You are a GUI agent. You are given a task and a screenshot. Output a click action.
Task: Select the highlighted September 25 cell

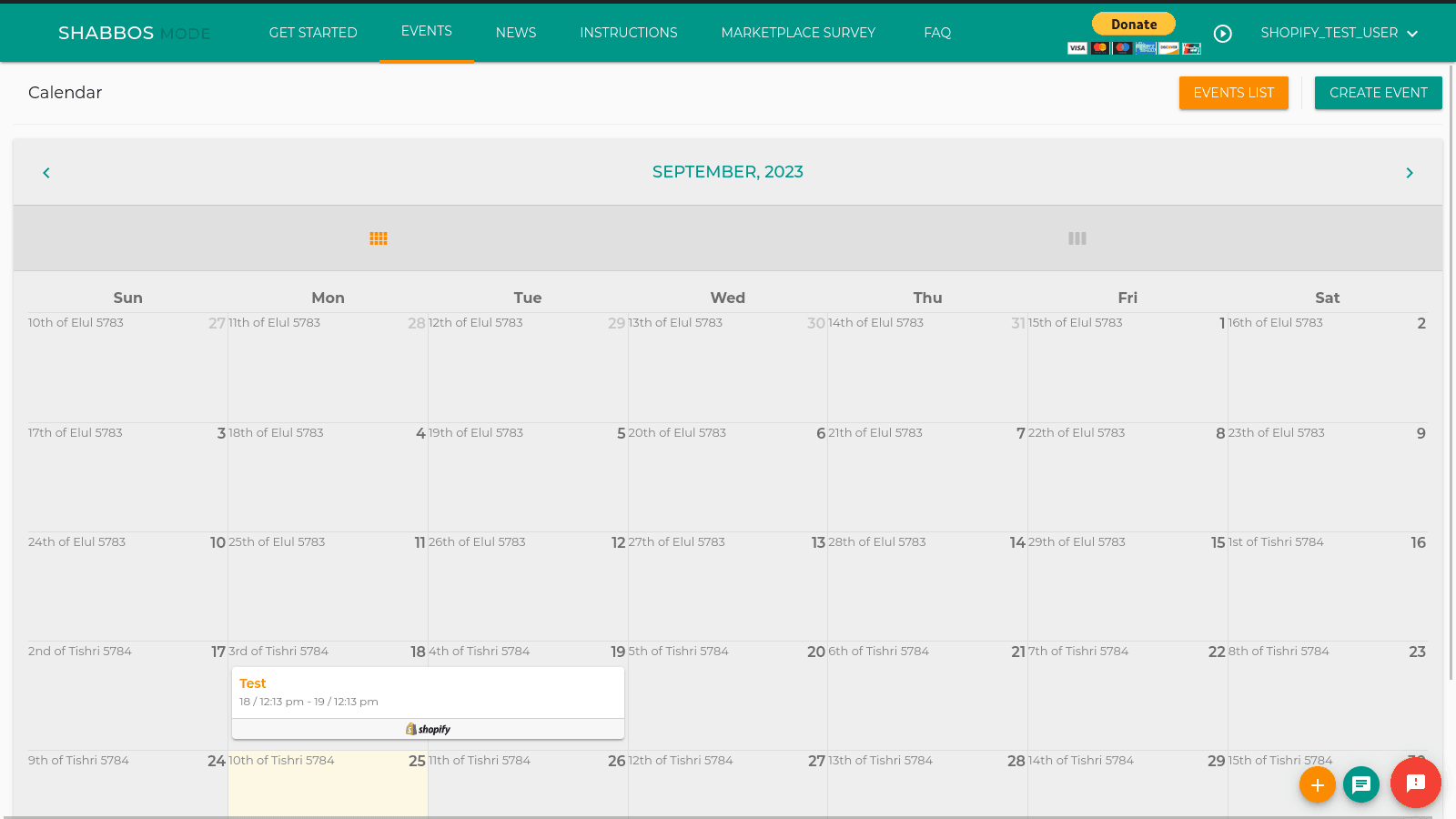(x=328, y=787)
